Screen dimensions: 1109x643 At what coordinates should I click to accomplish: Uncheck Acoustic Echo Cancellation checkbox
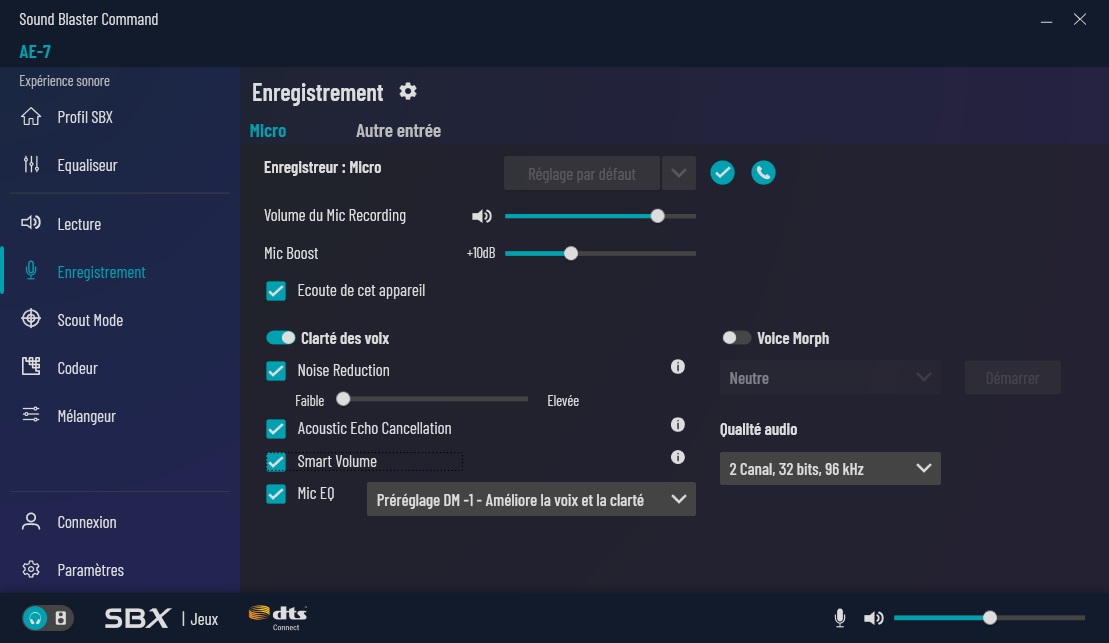(x=276, y=429)
